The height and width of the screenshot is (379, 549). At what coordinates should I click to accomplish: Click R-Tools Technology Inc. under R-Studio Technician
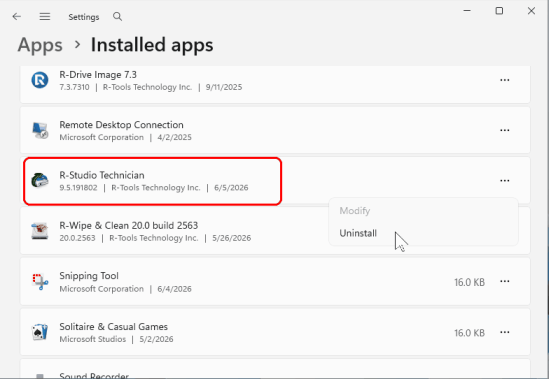(x=155, y=188)
